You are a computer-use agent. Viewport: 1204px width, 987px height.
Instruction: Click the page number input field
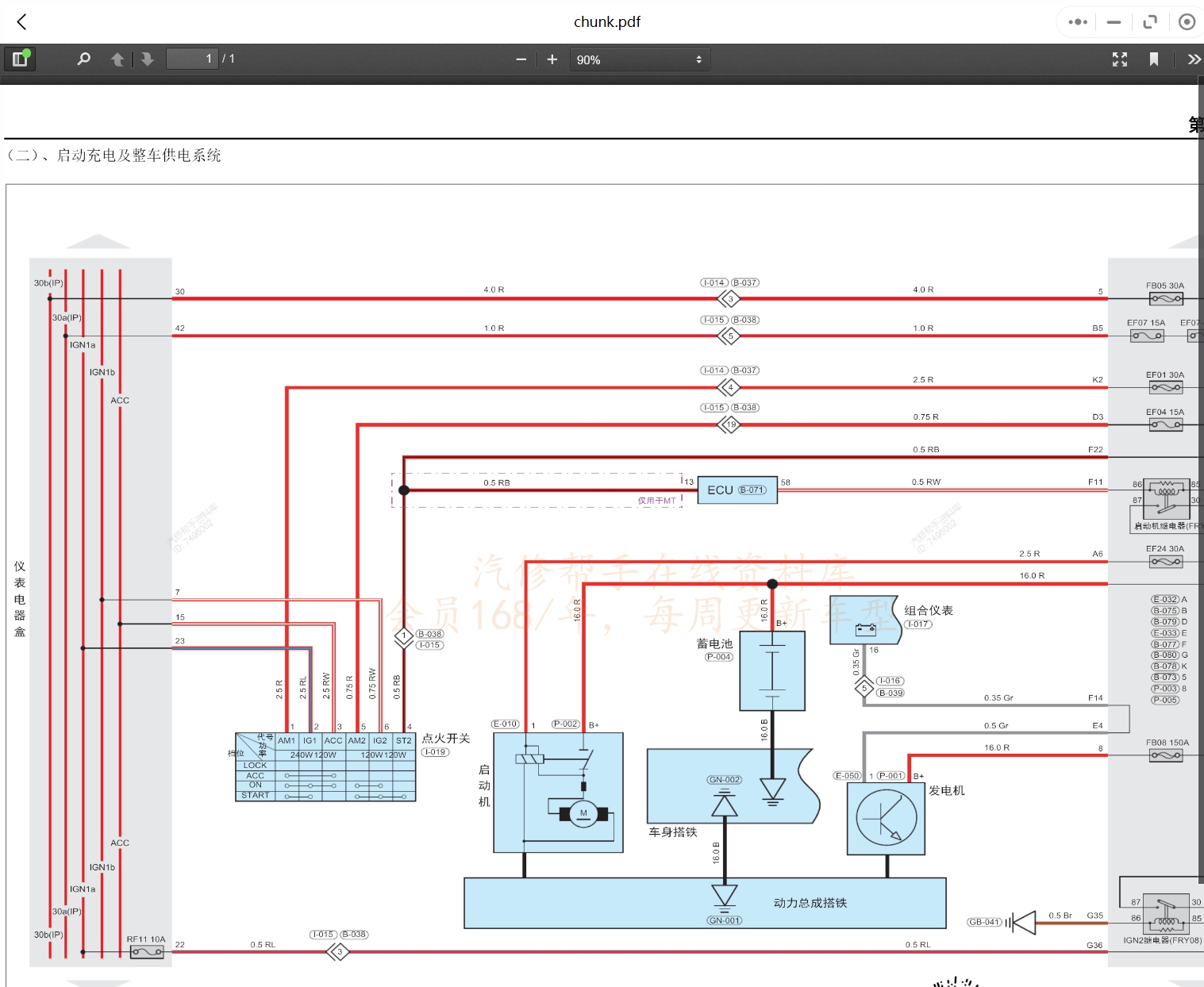point(191,60)
